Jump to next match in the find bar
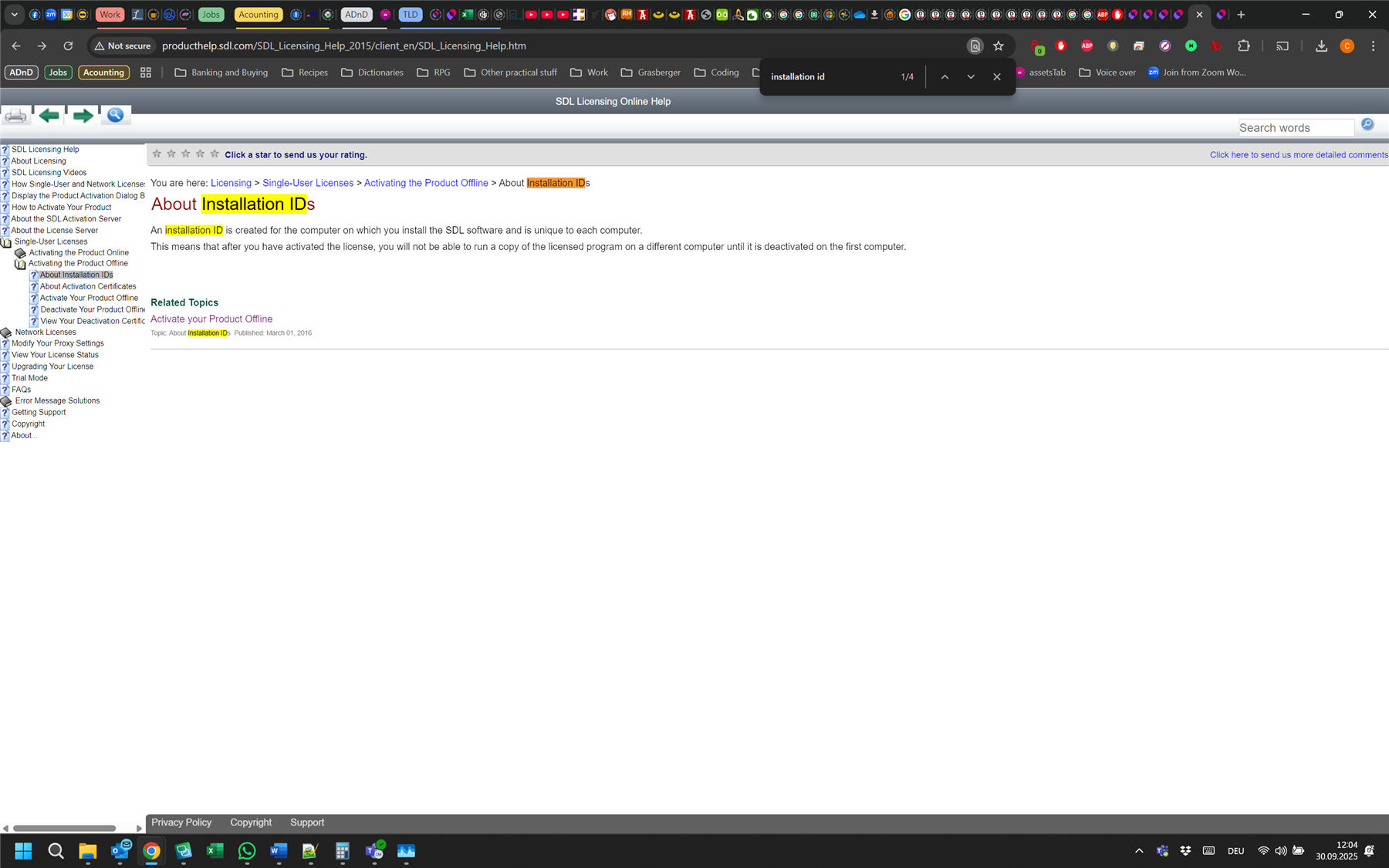Screen dimensions: 1389x868 point(971,76)
